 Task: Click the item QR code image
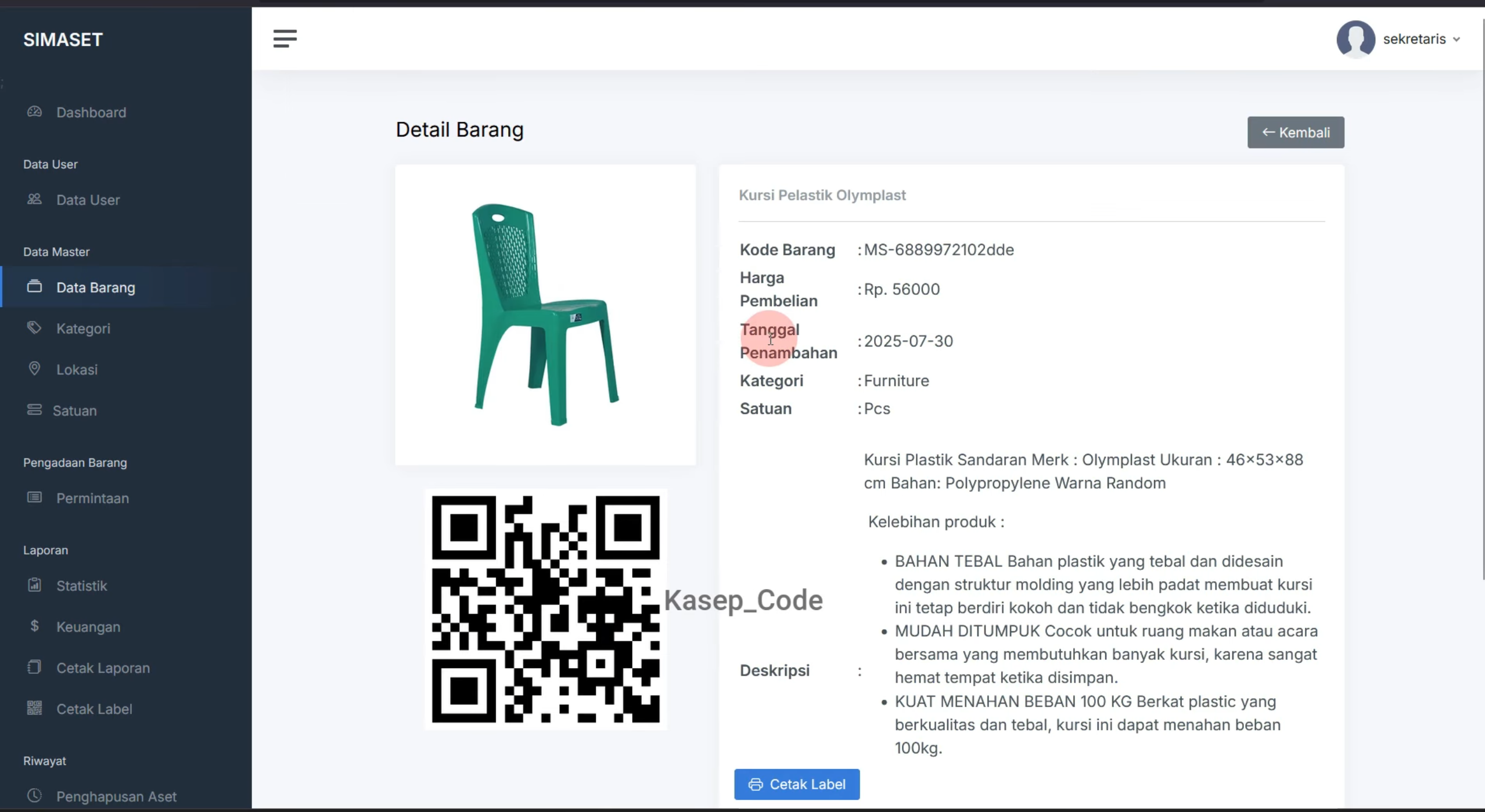tap(545, 609)
